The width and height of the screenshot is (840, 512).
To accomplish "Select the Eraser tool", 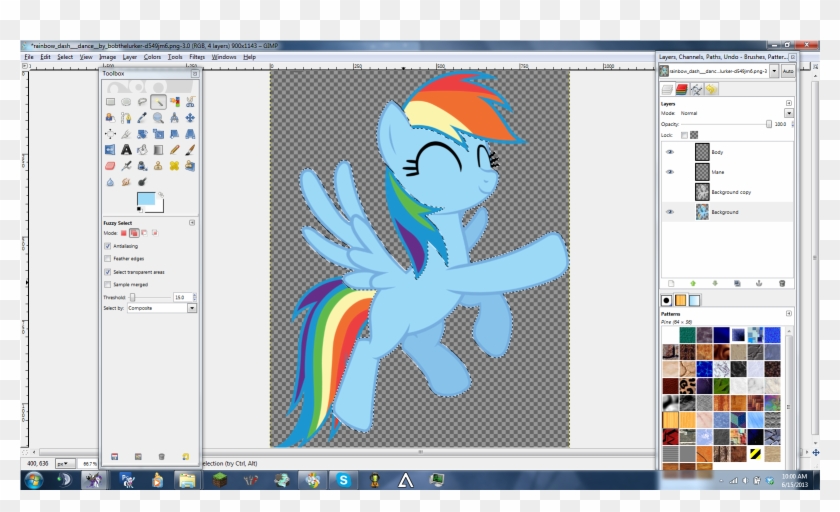I will pyautogui.click(x=110, y=166).
